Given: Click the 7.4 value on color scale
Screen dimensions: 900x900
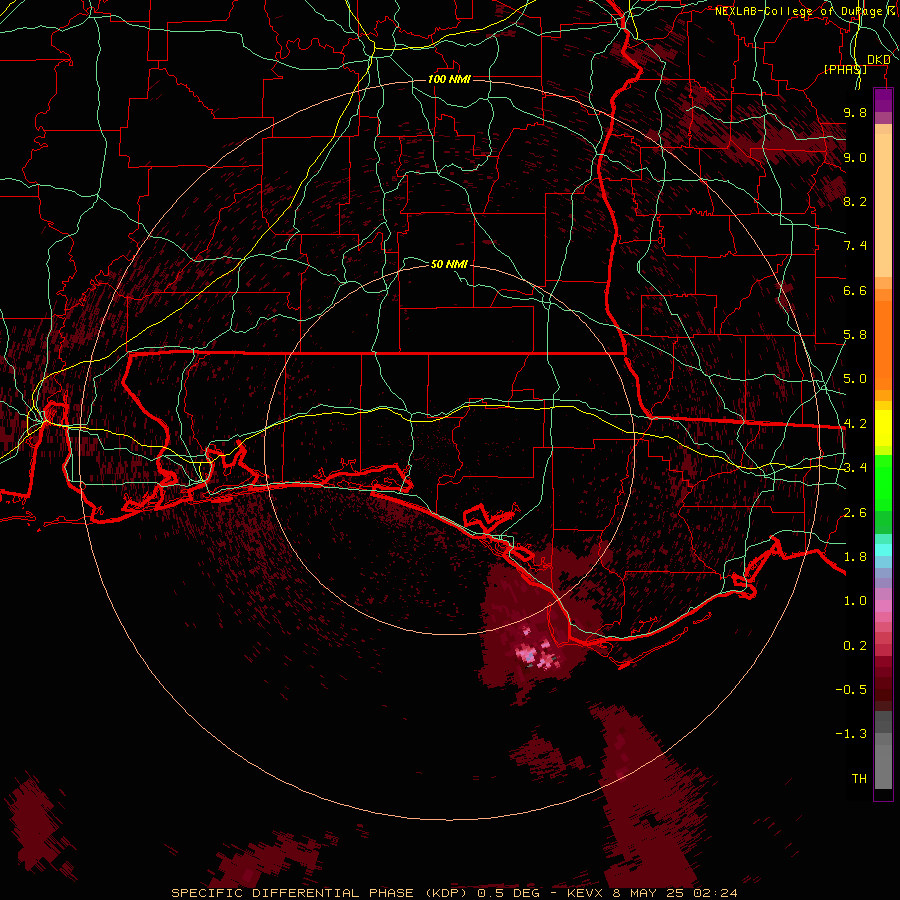Looking at the screenshot, I should [x=855, y=246].
